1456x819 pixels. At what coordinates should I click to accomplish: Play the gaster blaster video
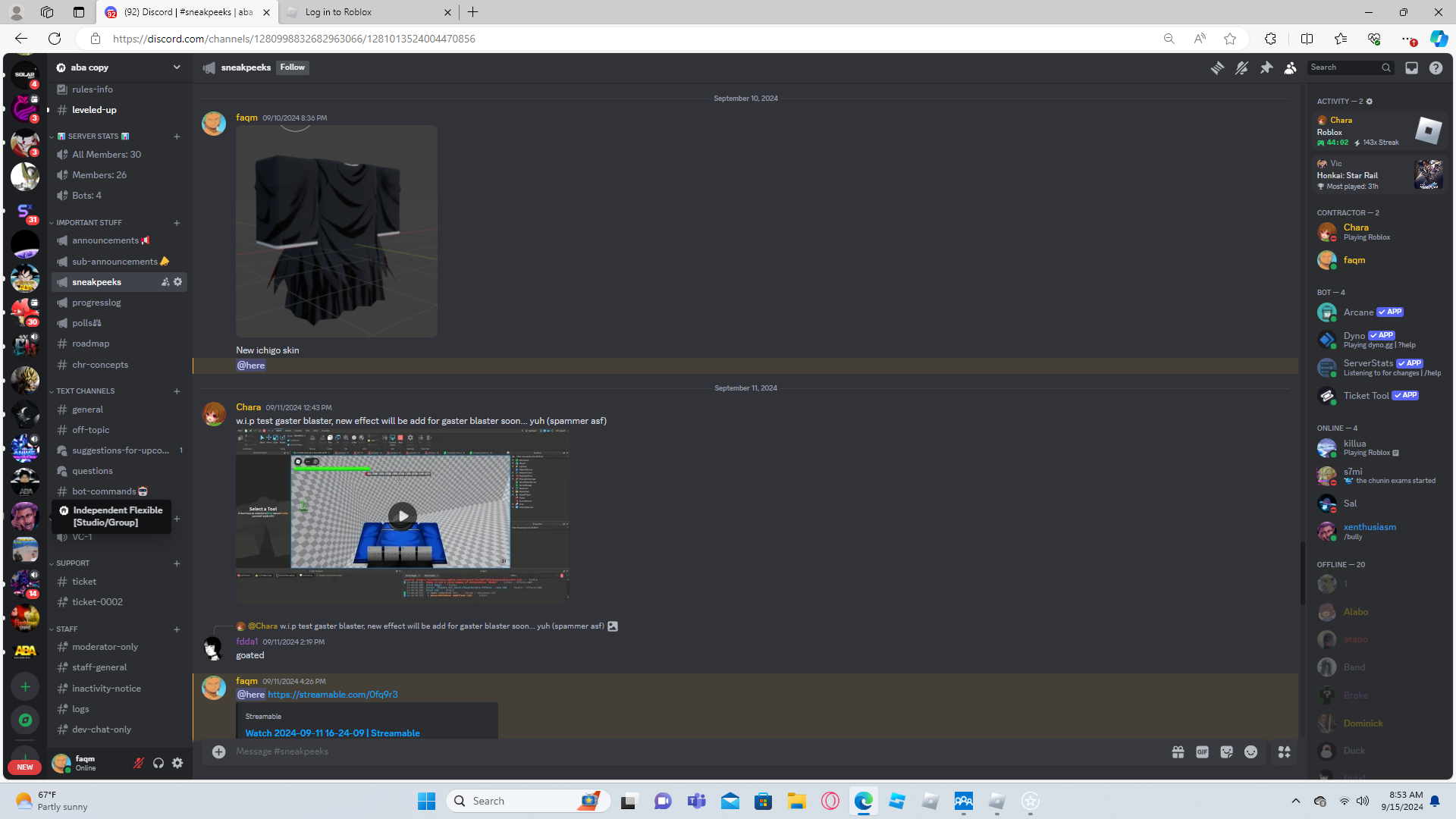[x=402, y=516]
